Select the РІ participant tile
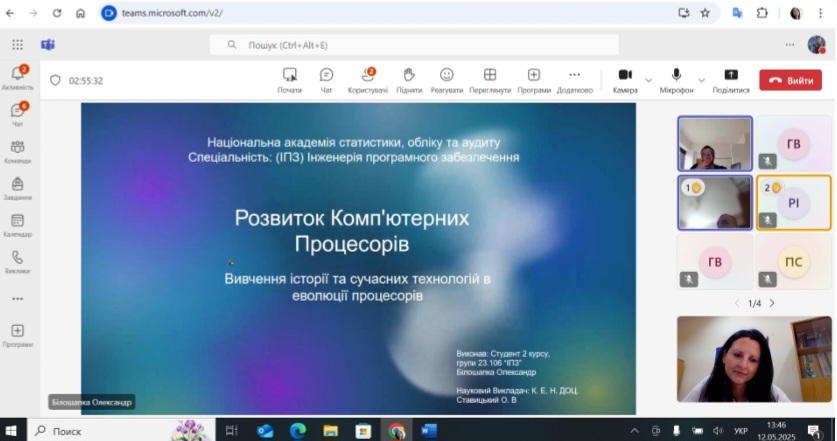This screenshot has width=837, height=441. (x=793, y=201)
